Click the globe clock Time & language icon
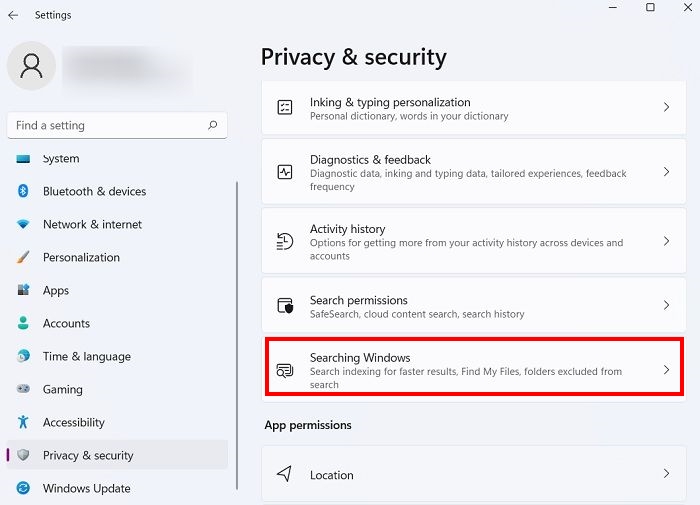 (x=23, y=356)
